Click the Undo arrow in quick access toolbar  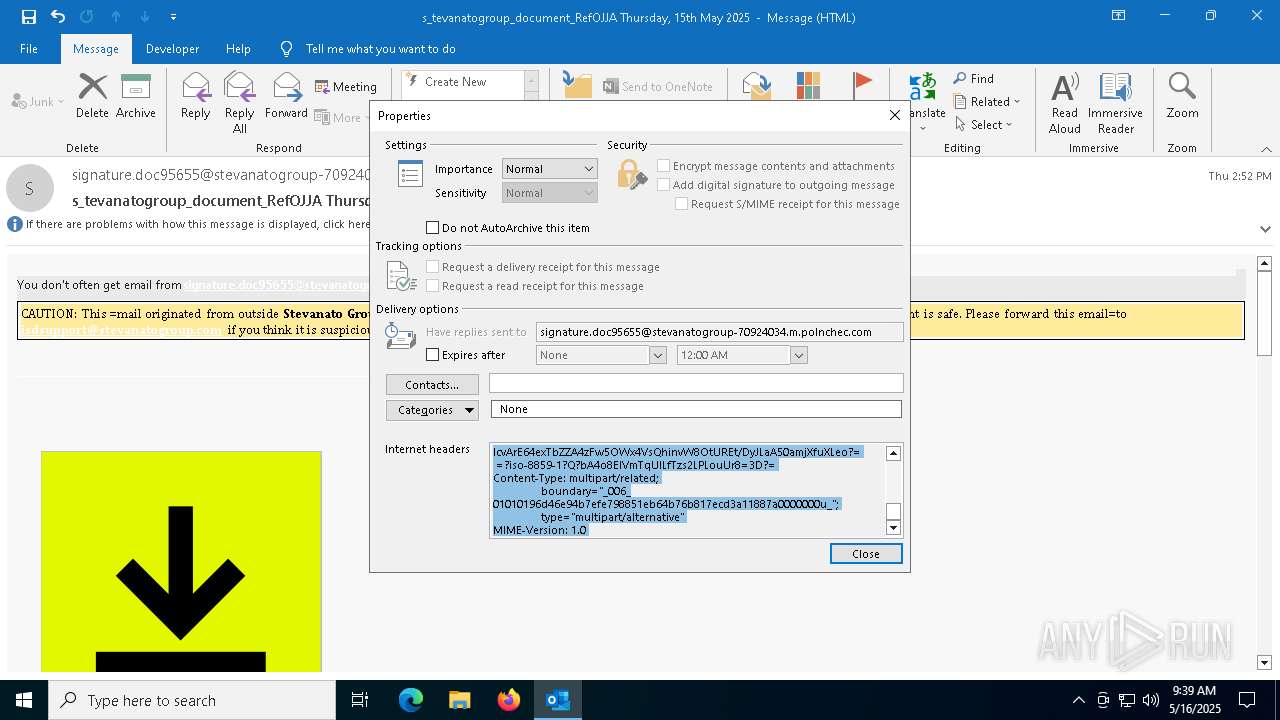[x=58, y=17]
